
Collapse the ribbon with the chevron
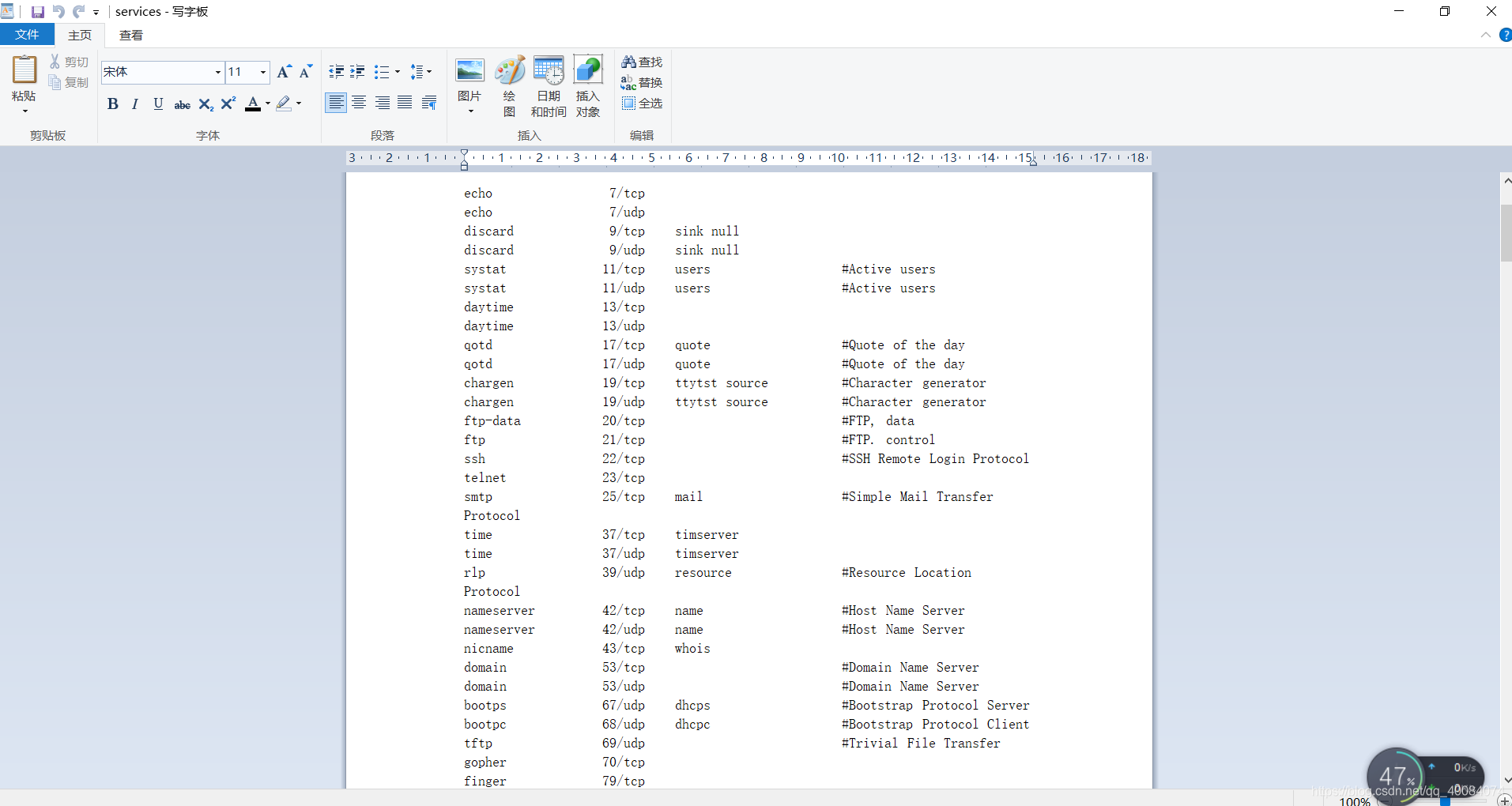click(1485, 35)
